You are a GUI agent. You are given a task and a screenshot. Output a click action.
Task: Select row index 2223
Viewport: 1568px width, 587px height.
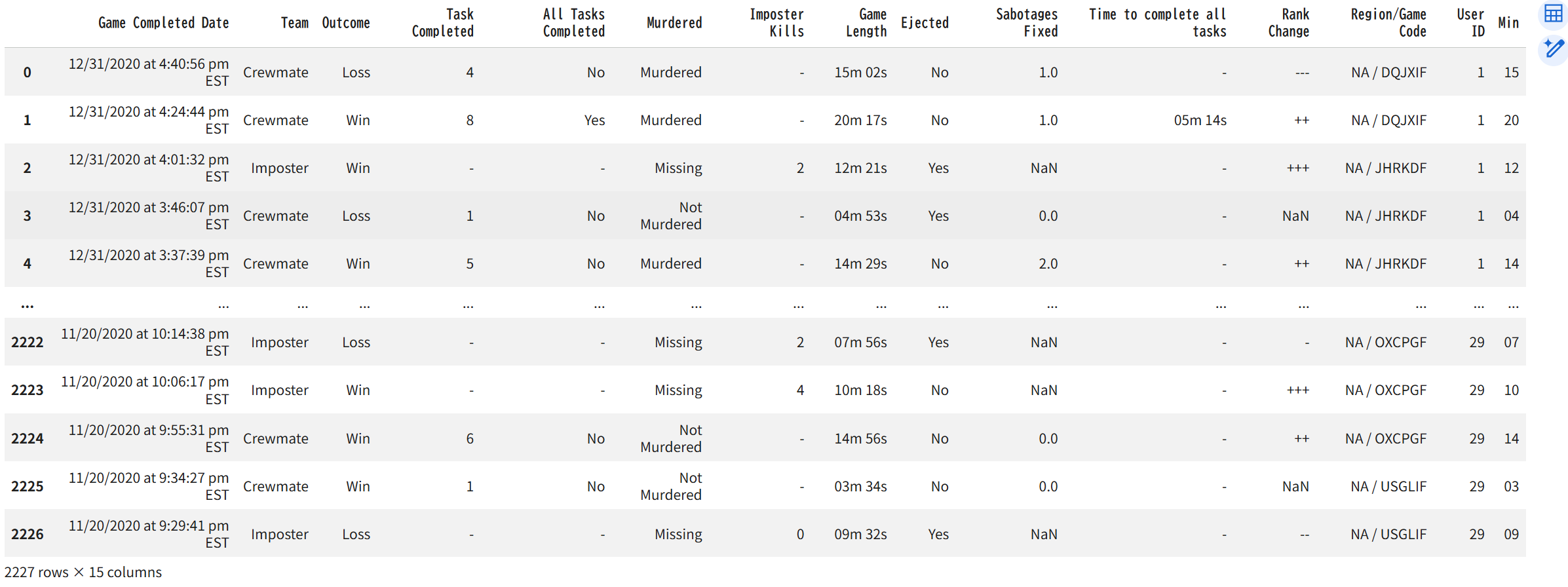[x=27, y=390]
